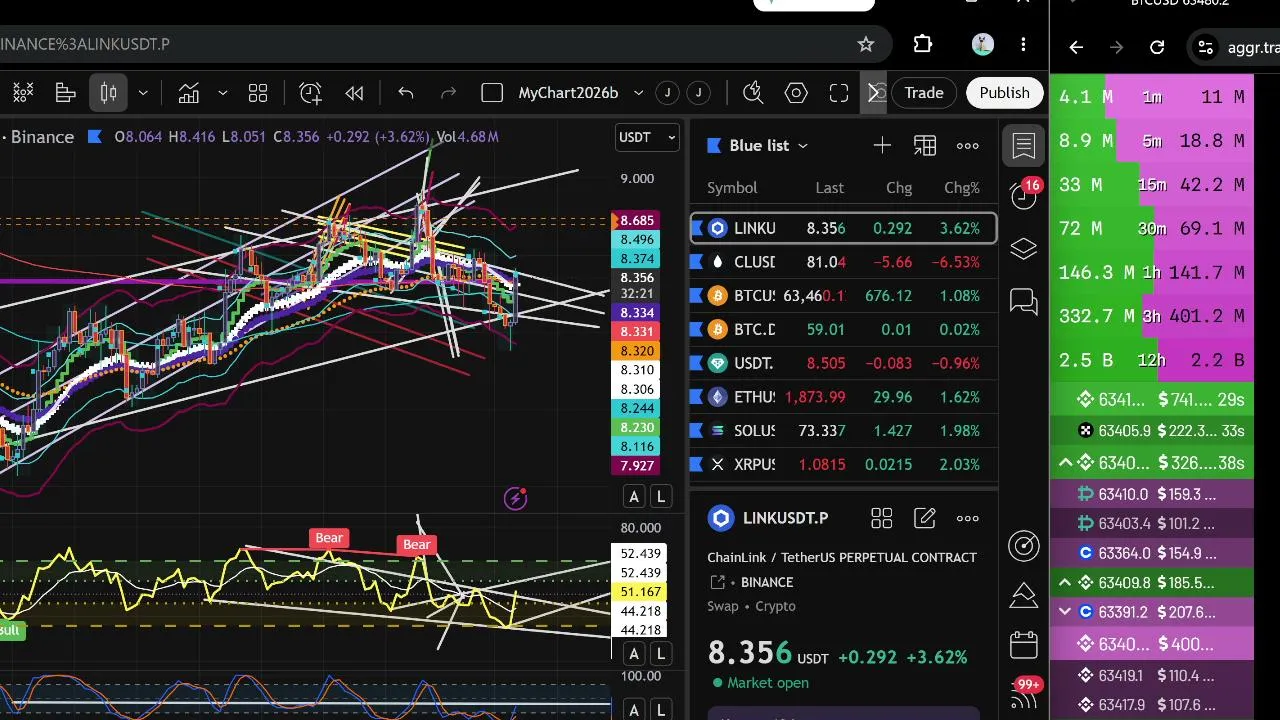The width and height of the screenshot is (1280, 720).
Task: Open the news feed icon with 99+ badge
Action: coord(1025,695)
